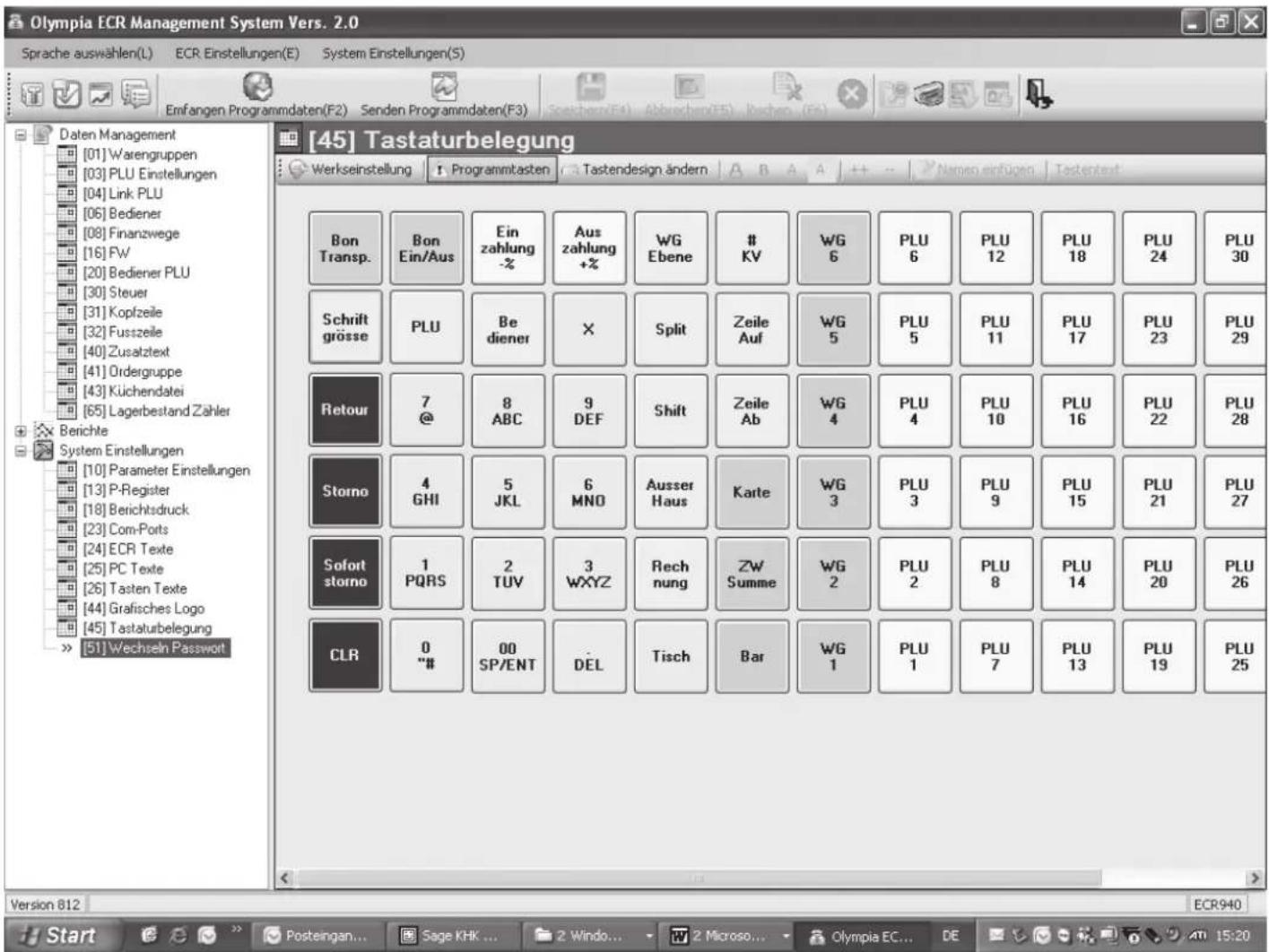Click the Retour key
The width and height of the screenshot is (1269, 952).
pos(345,411)
